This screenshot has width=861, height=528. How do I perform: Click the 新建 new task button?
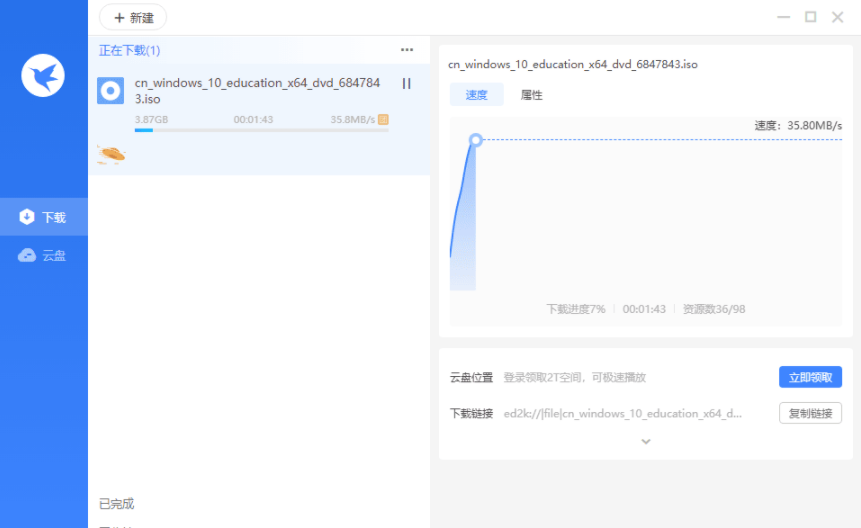click(x=133, y=17)
